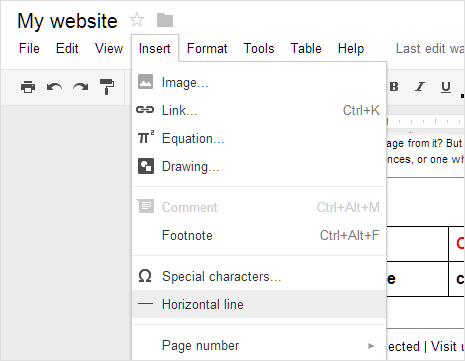465x361 pixels.
Task: Open the Help menu
Action: click(351, 49)
